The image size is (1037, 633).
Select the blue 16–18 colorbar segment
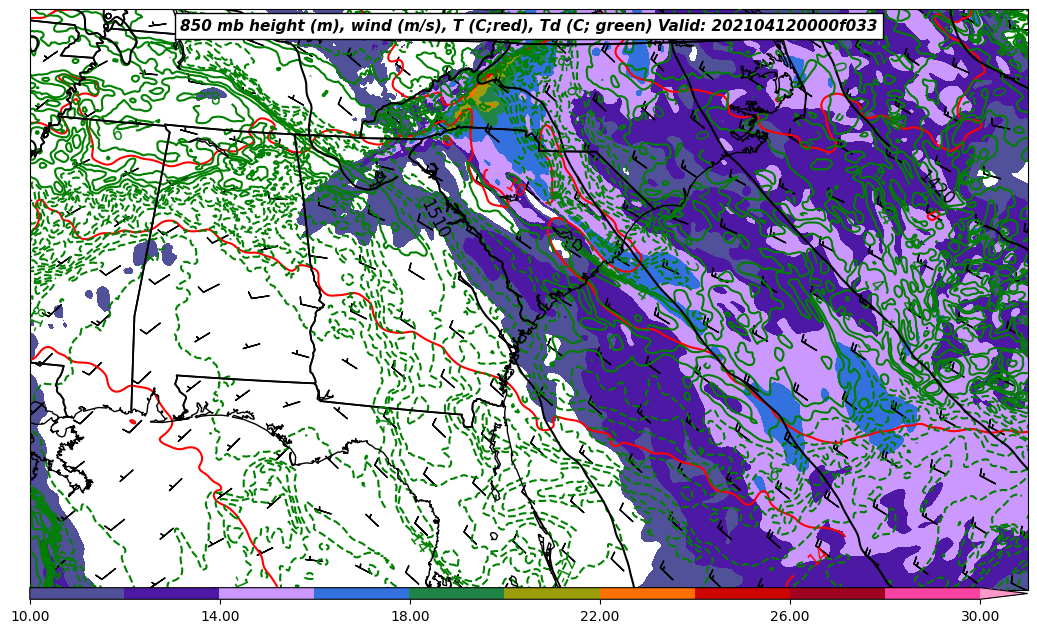[362, 593]
